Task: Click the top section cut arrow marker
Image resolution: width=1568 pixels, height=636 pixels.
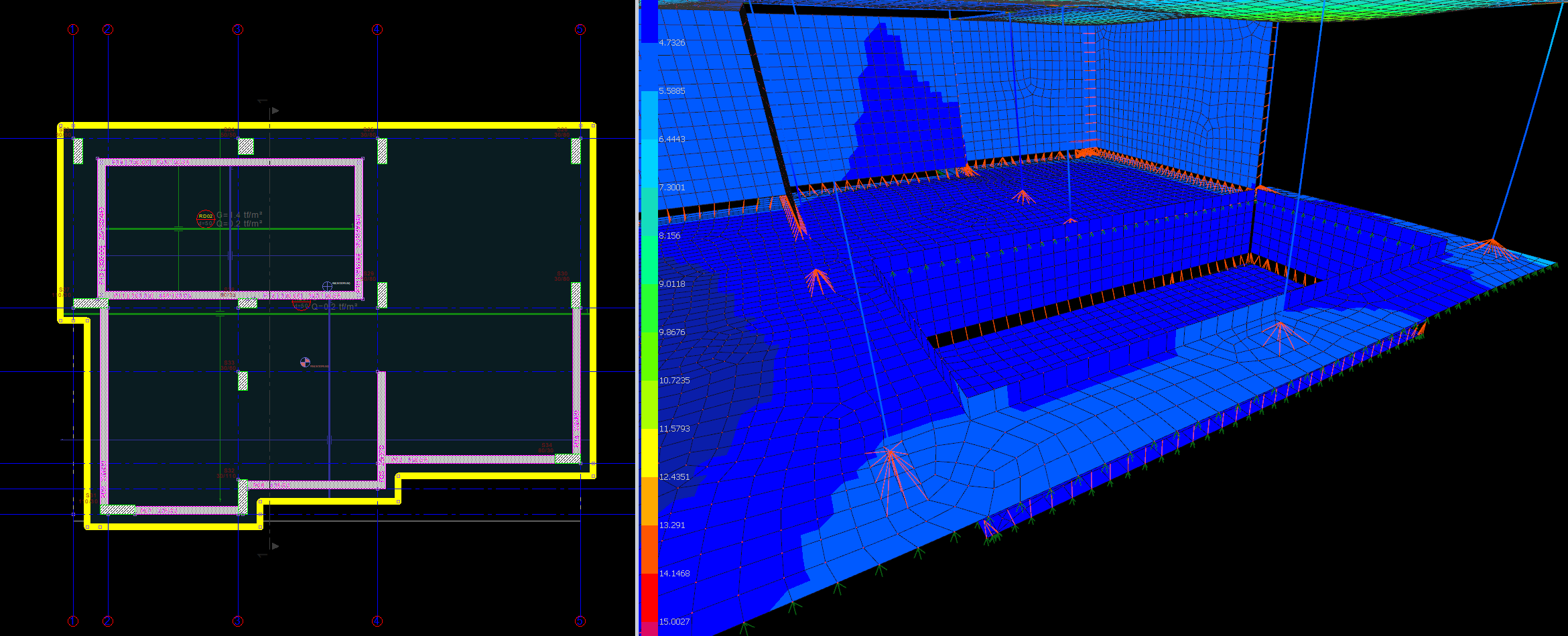Action: click(x=275, y=111)
